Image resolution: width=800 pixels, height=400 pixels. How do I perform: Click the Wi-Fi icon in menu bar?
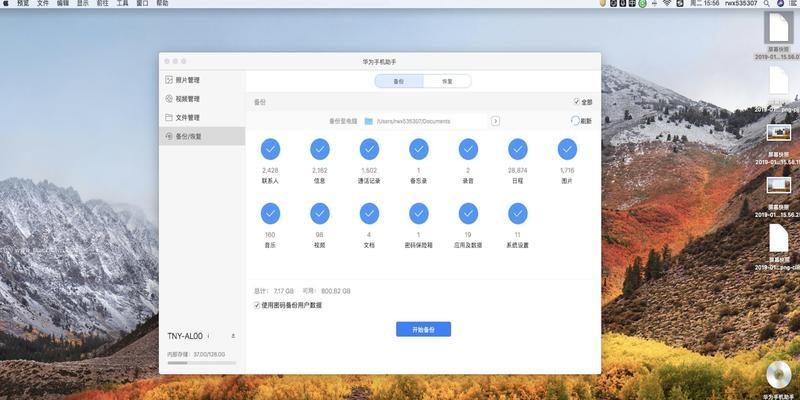coord(667,3)
